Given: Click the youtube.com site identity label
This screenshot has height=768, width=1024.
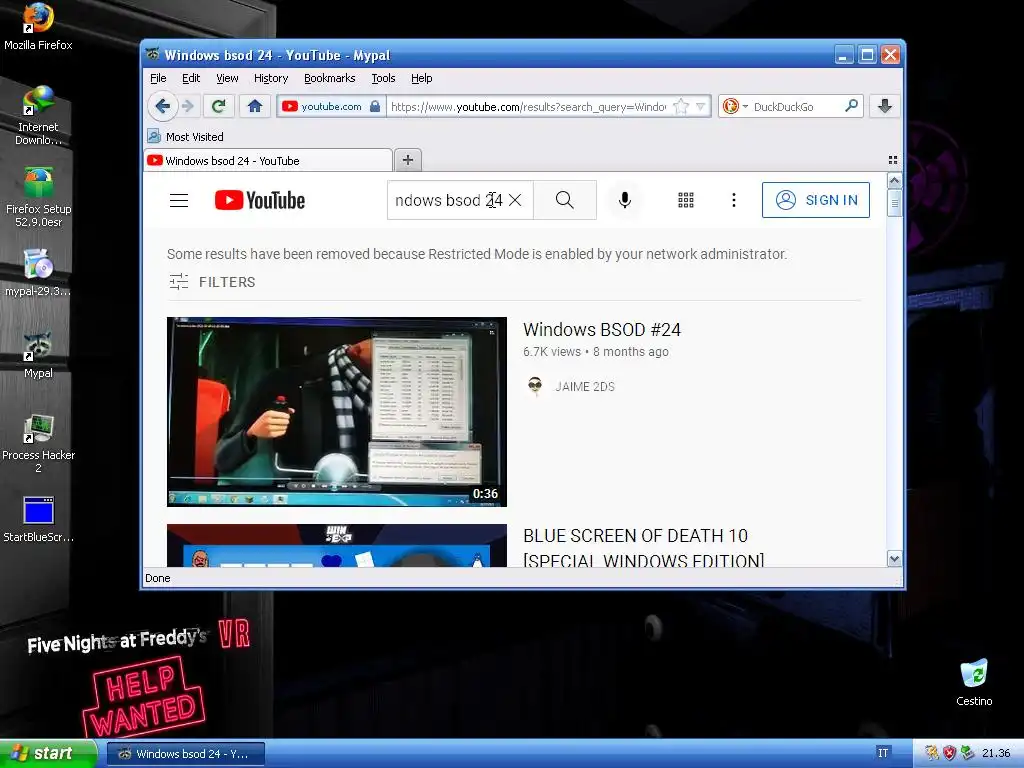Looking at the screenshot, I should 331,106.
